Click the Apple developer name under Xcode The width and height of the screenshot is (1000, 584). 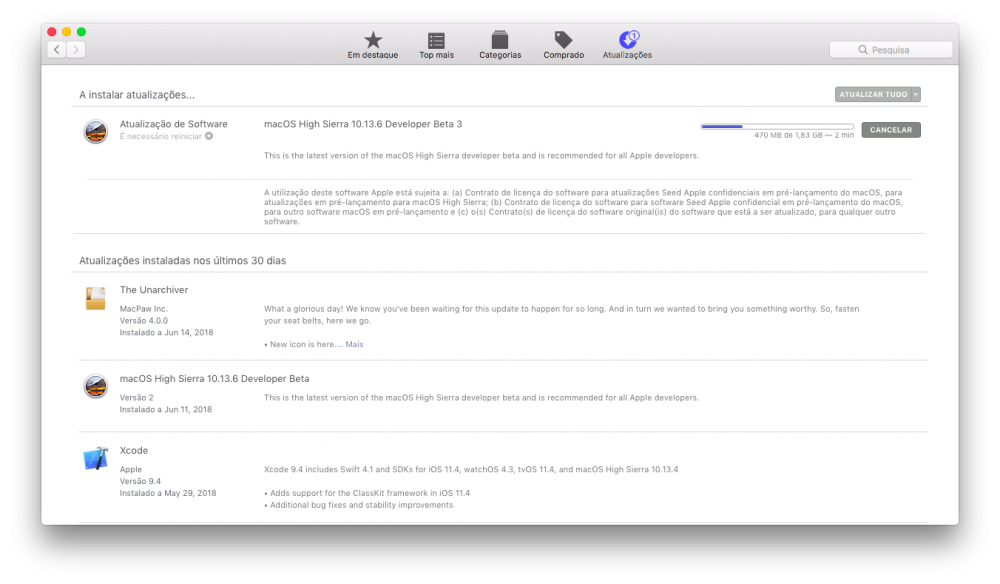(131, 469)
